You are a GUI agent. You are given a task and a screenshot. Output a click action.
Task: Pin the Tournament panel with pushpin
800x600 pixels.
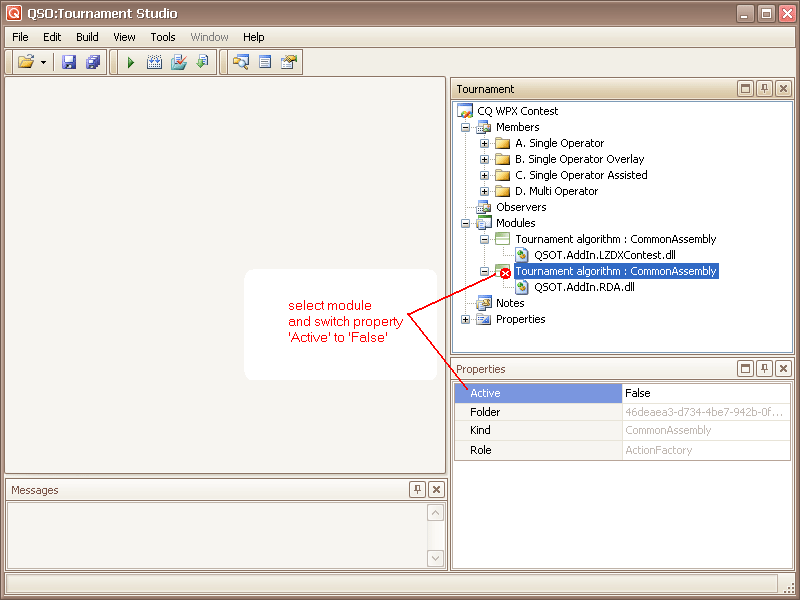[x=764, y=89]
